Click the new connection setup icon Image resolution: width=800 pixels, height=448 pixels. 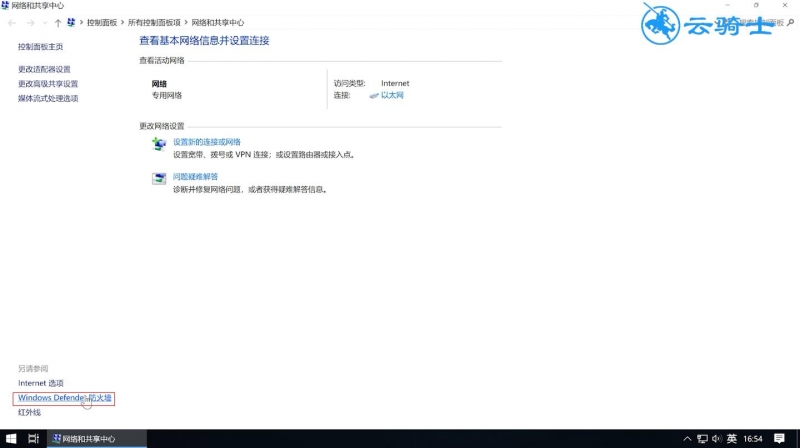[159, 144]
